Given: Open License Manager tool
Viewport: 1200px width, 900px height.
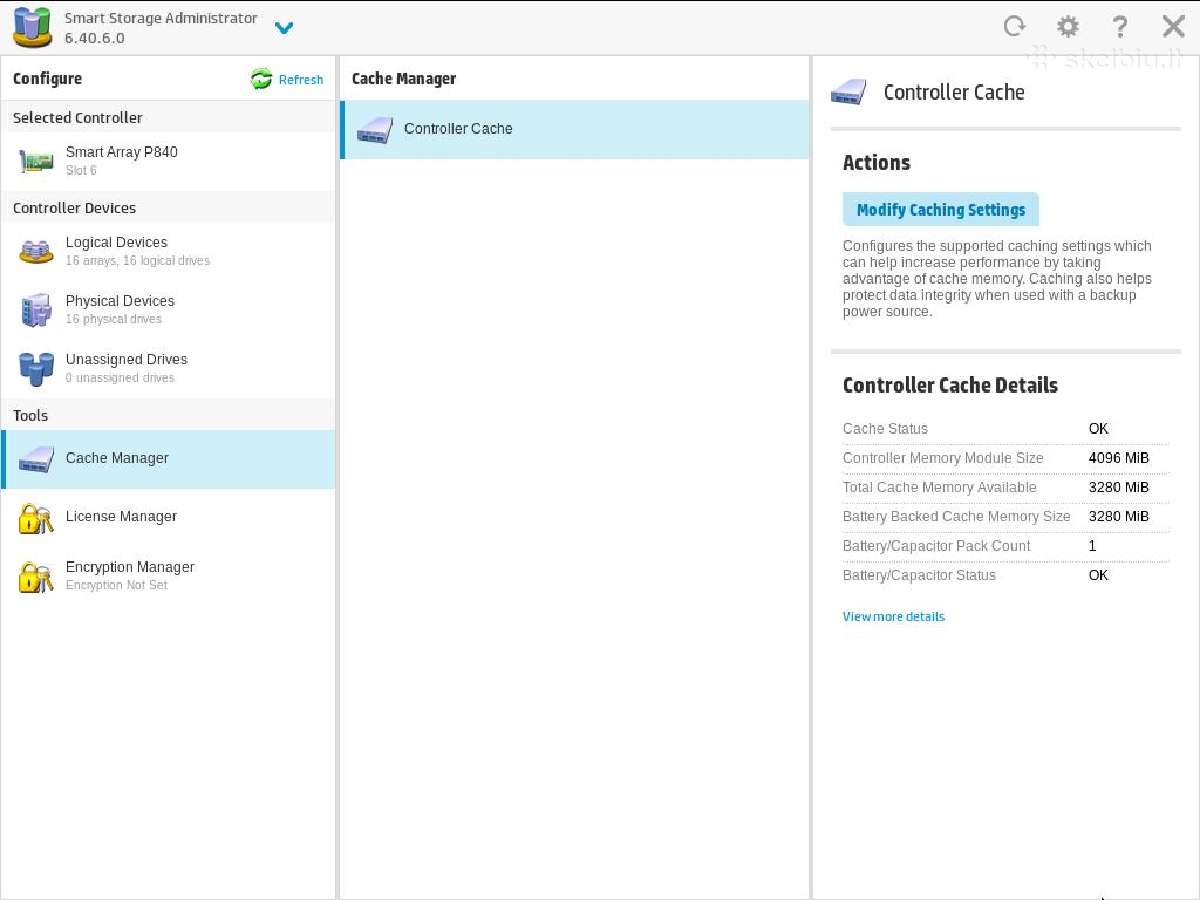Looking at the screenshot, I should coord(168,517).
